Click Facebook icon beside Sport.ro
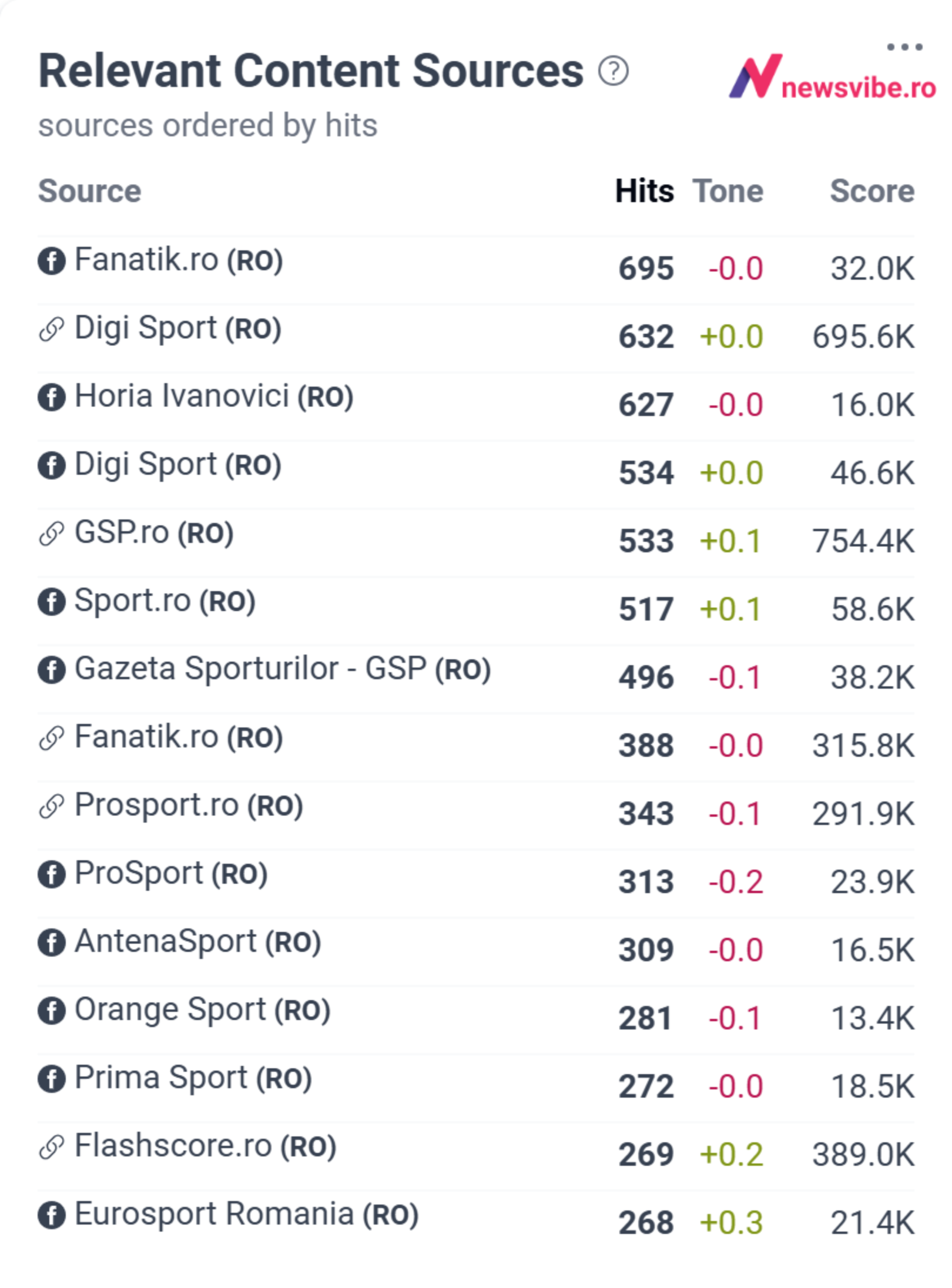Screen dimensions: 952x1288 (x=52, y=602)
